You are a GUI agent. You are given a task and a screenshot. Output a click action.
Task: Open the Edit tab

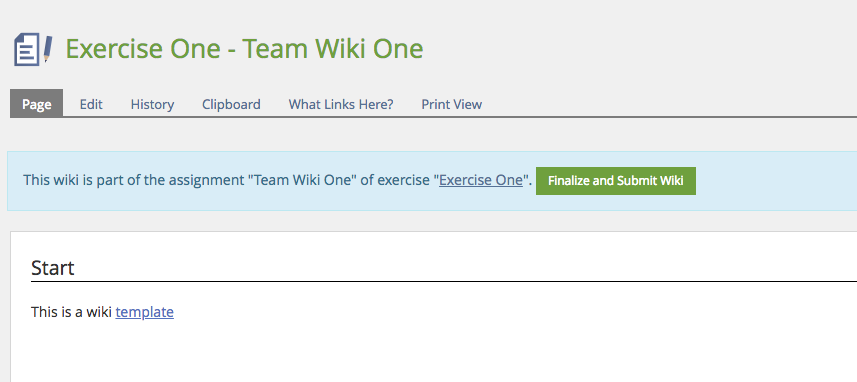91,104
